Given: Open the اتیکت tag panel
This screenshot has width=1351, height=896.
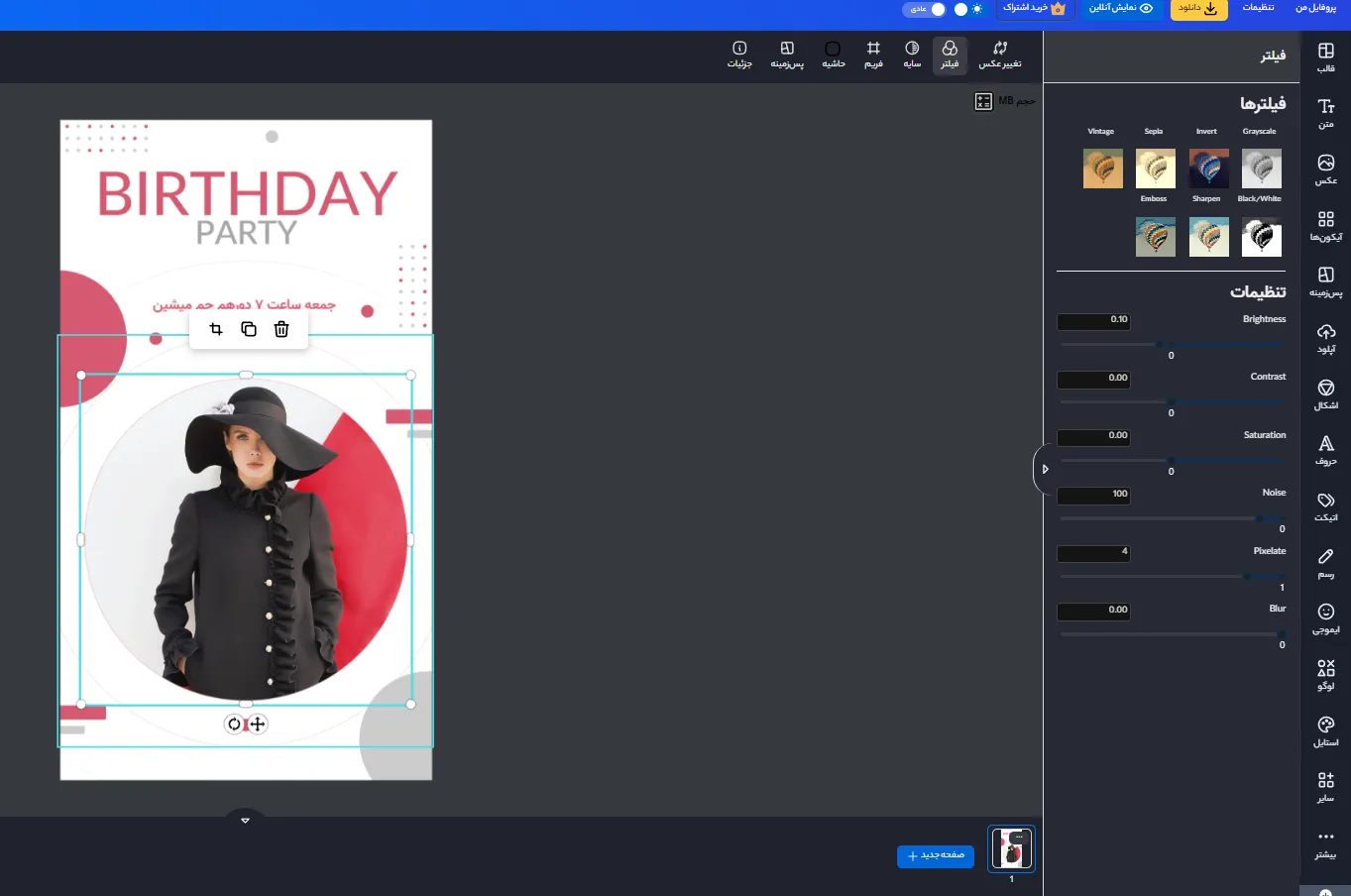Looking at the screenshot, I should pyautogui.click(x=1325, y=506).
